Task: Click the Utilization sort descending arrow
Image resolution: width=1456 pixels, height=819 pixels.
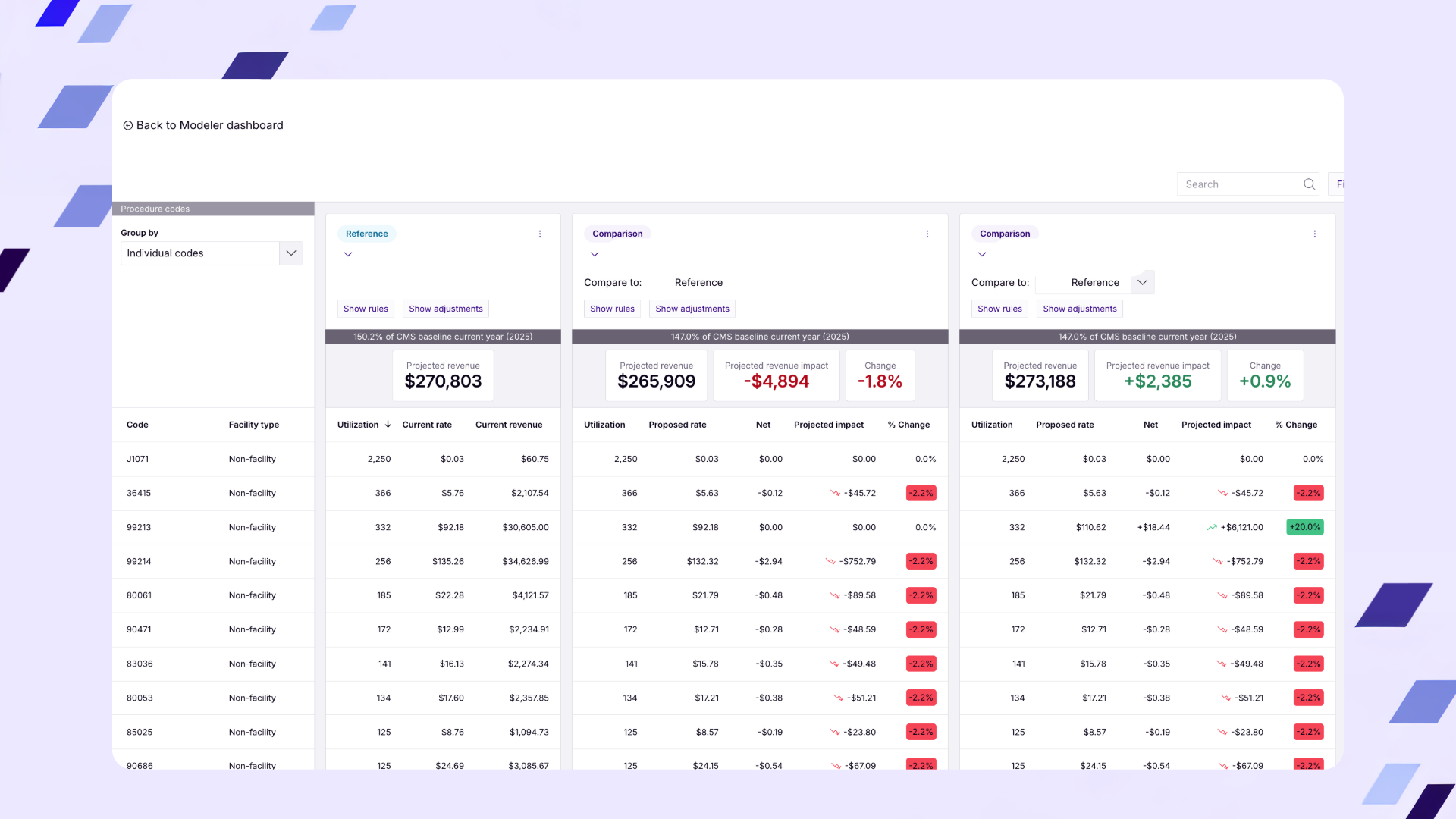Action: click(x=388, y=425)
